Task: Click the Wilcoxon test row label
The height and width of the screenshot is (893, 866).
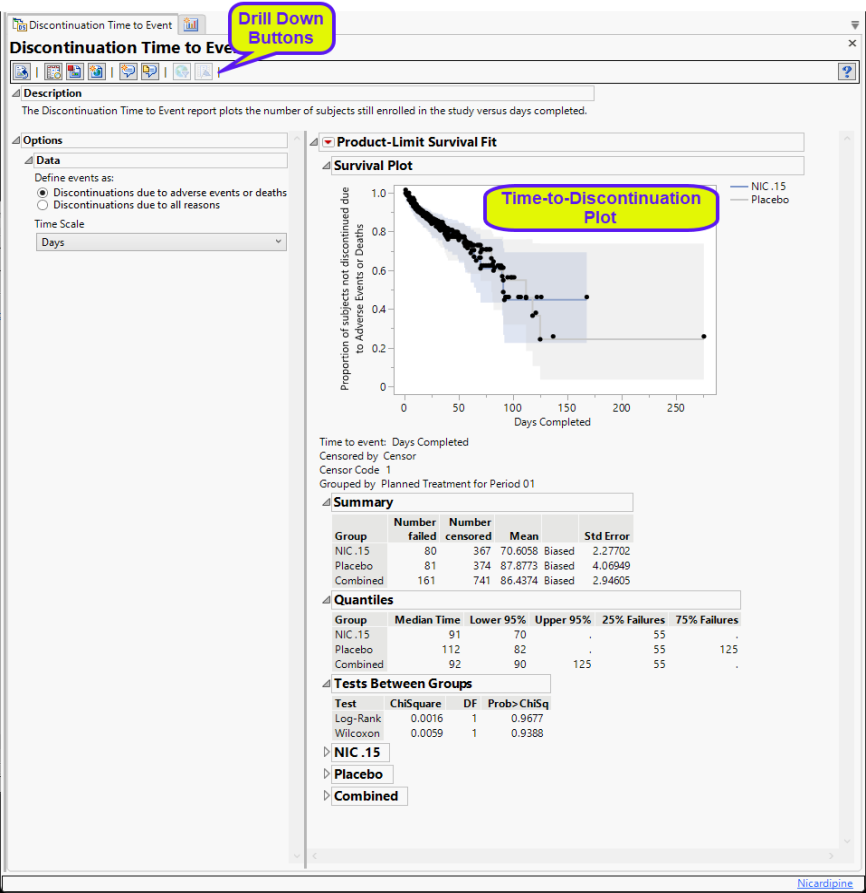Action: [x=357, y=733]
